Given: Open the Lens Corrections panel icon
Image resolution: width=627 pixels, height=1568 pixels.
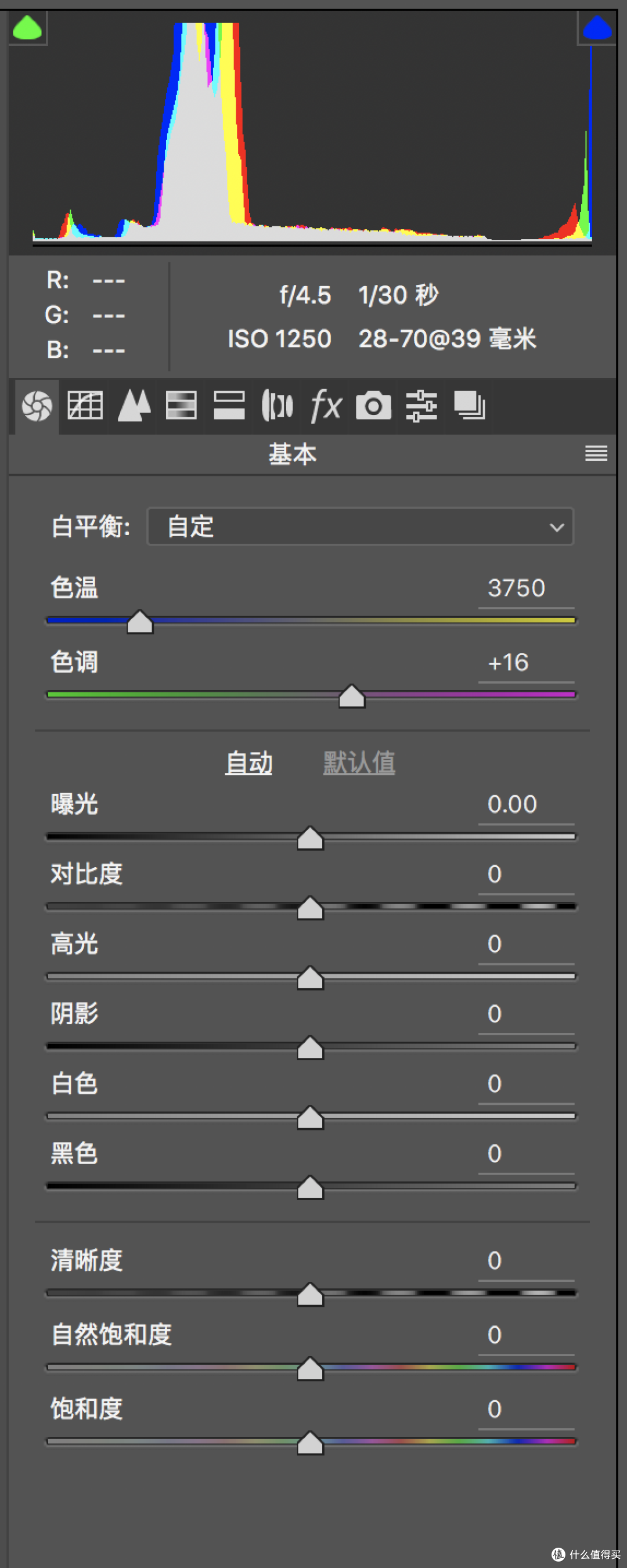Looking at the screenshot, I should point(277,406).
